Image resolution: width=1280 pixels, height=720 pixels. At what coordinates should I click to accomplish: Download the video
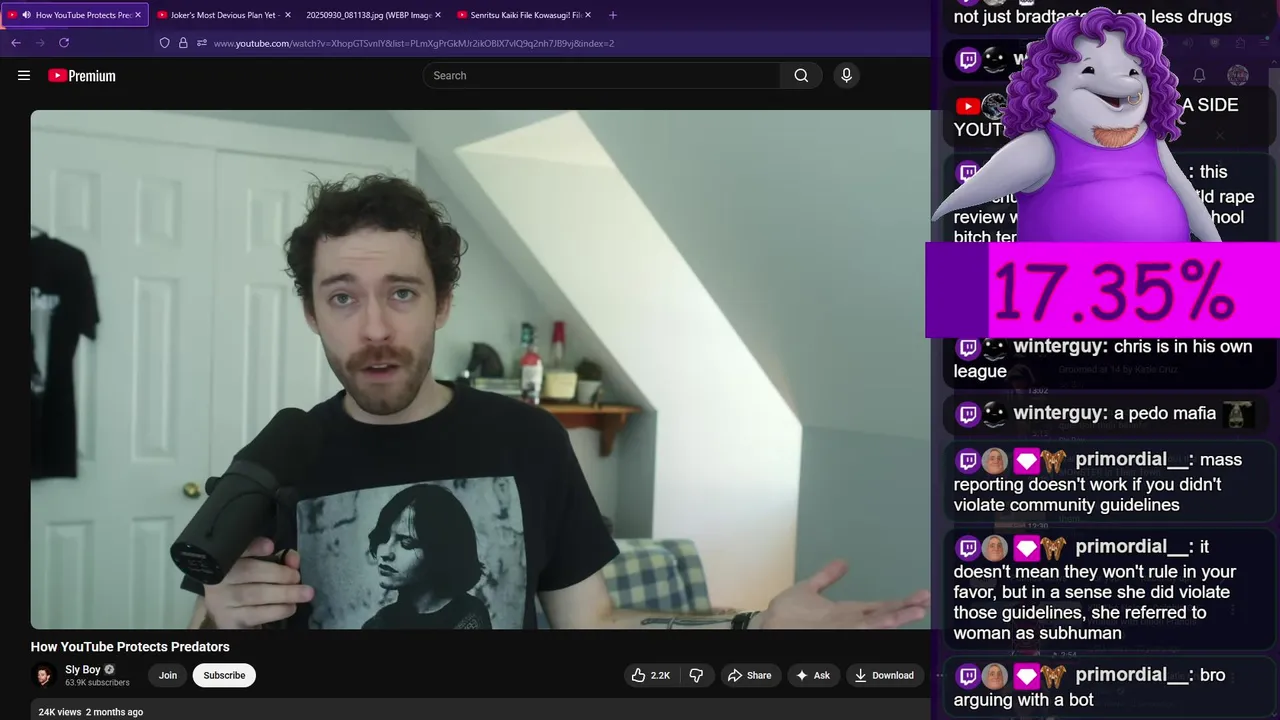[884, 675]
